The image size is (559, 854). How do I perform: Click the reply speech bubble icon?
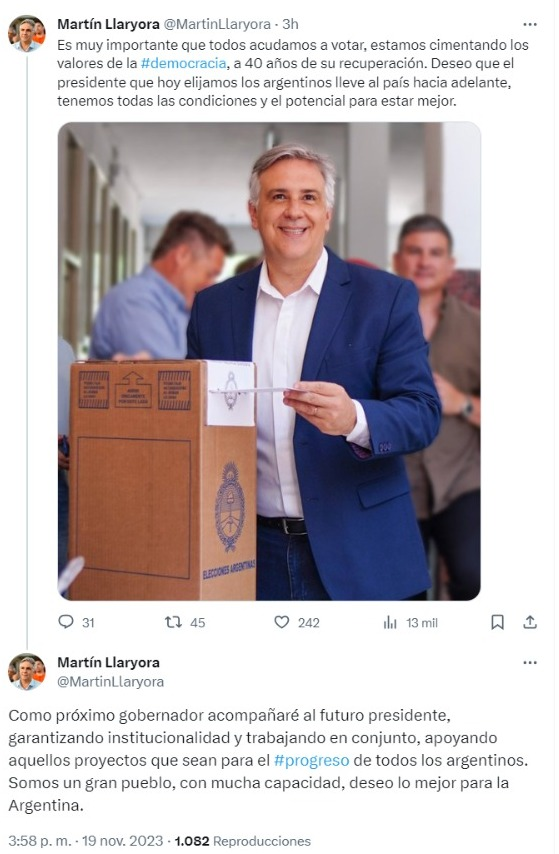(x=66, y=621)
